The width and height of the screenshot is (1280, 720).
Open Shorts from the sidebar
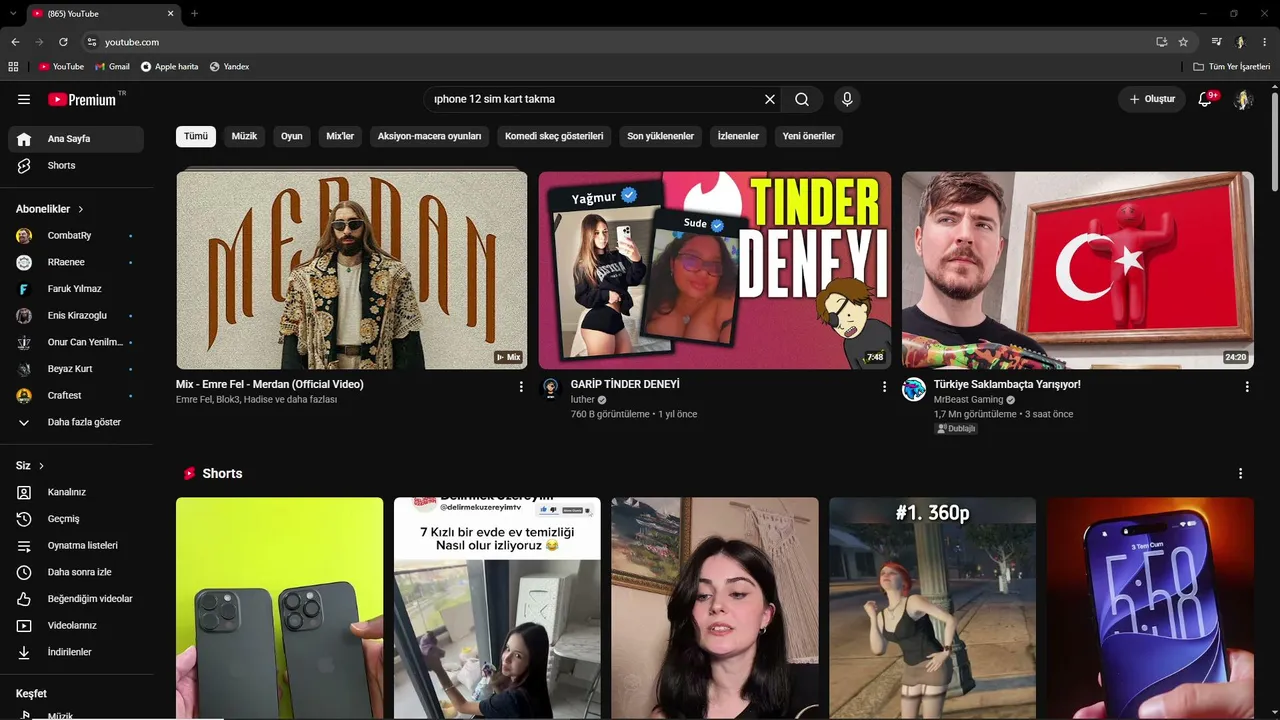[x=76, y=166]
